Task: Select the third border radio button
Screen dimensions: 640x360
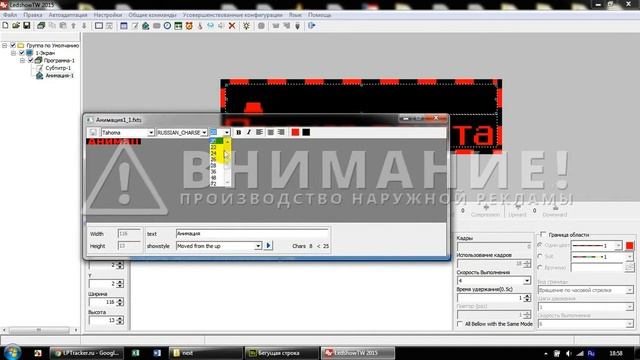Action: click(x=540, y=267)
